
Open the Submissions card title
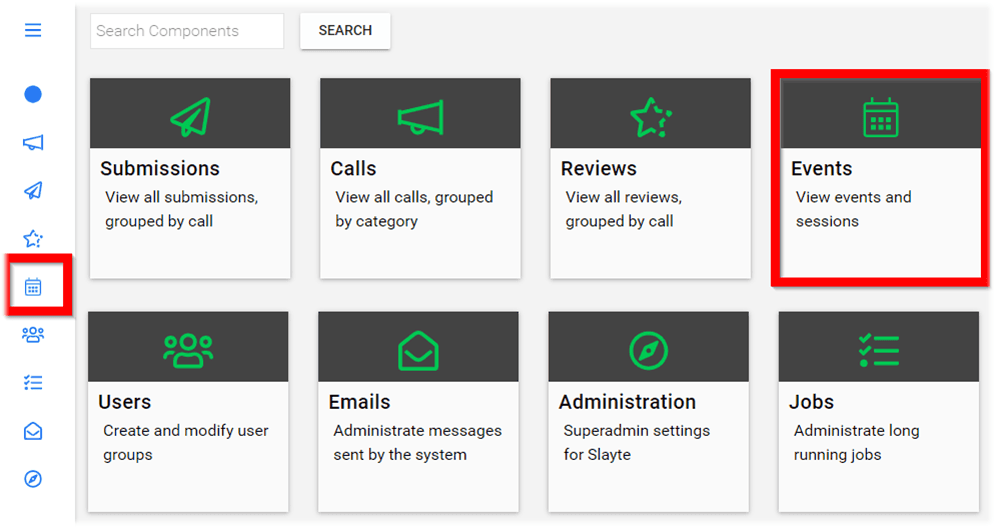click(160, 168)
